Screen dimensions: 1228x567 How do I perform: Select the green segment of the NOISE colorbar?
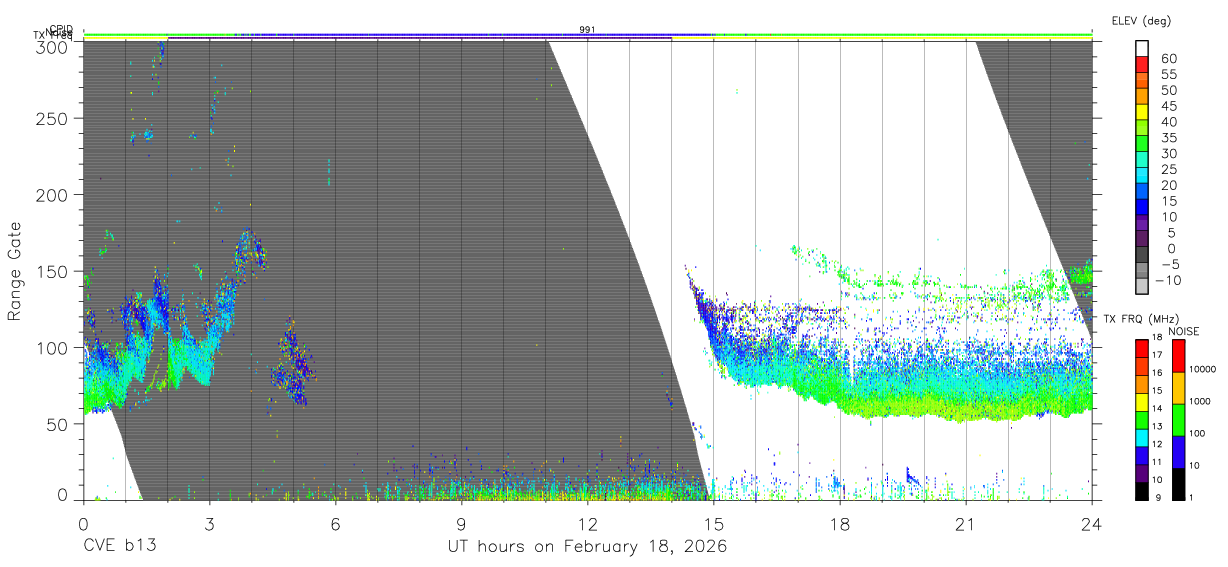(x=1178, y=418)
